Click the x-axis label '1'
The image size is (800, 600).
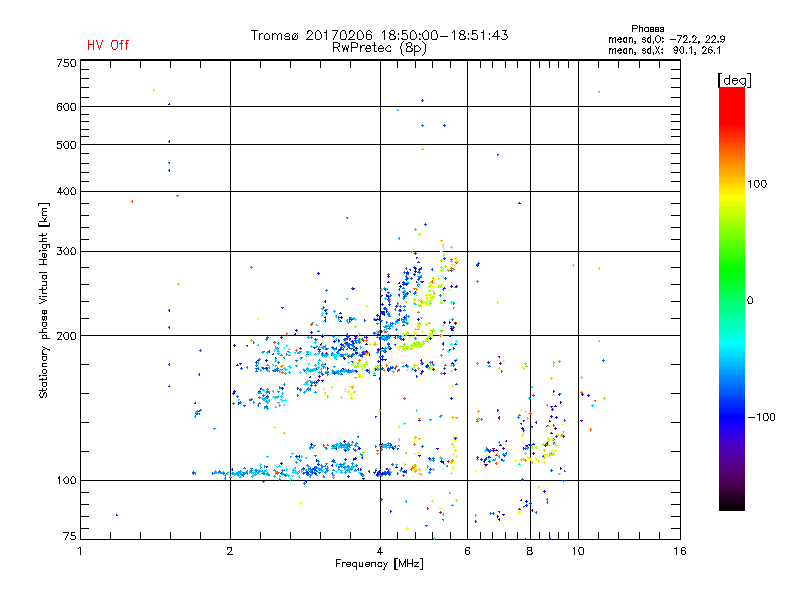(80, 551)
